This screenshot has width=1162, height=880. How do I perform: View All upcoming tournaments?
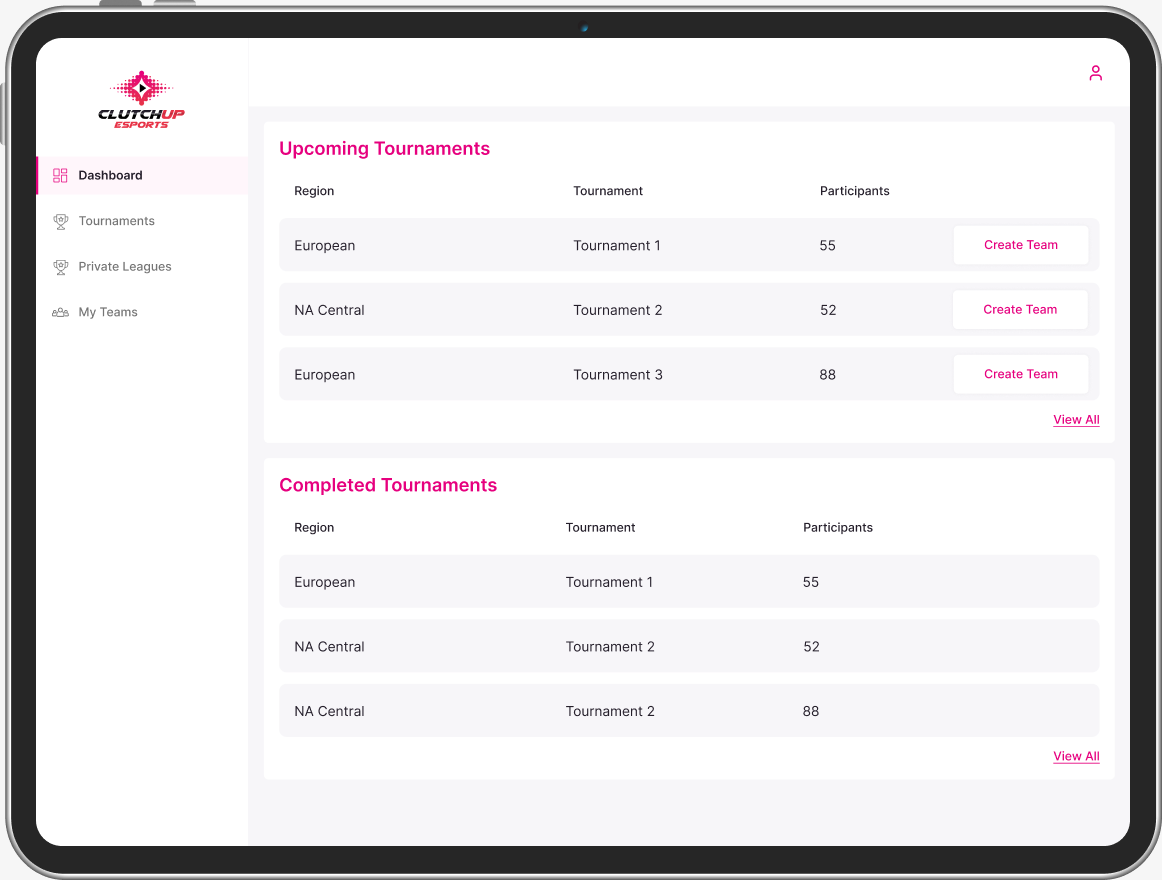[1076, 420]
